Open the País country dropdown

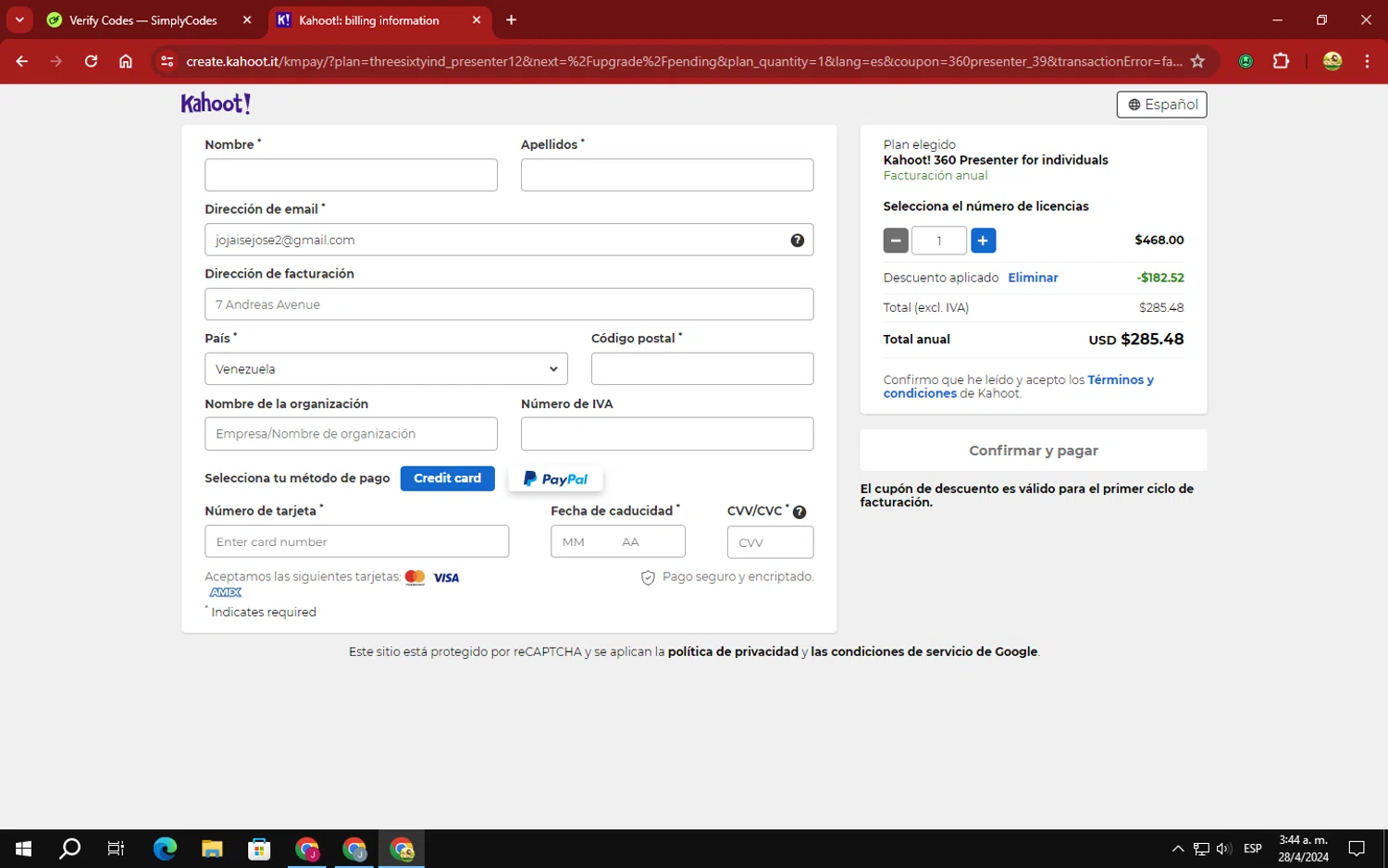pyautogui.click(x=386, y=368)
